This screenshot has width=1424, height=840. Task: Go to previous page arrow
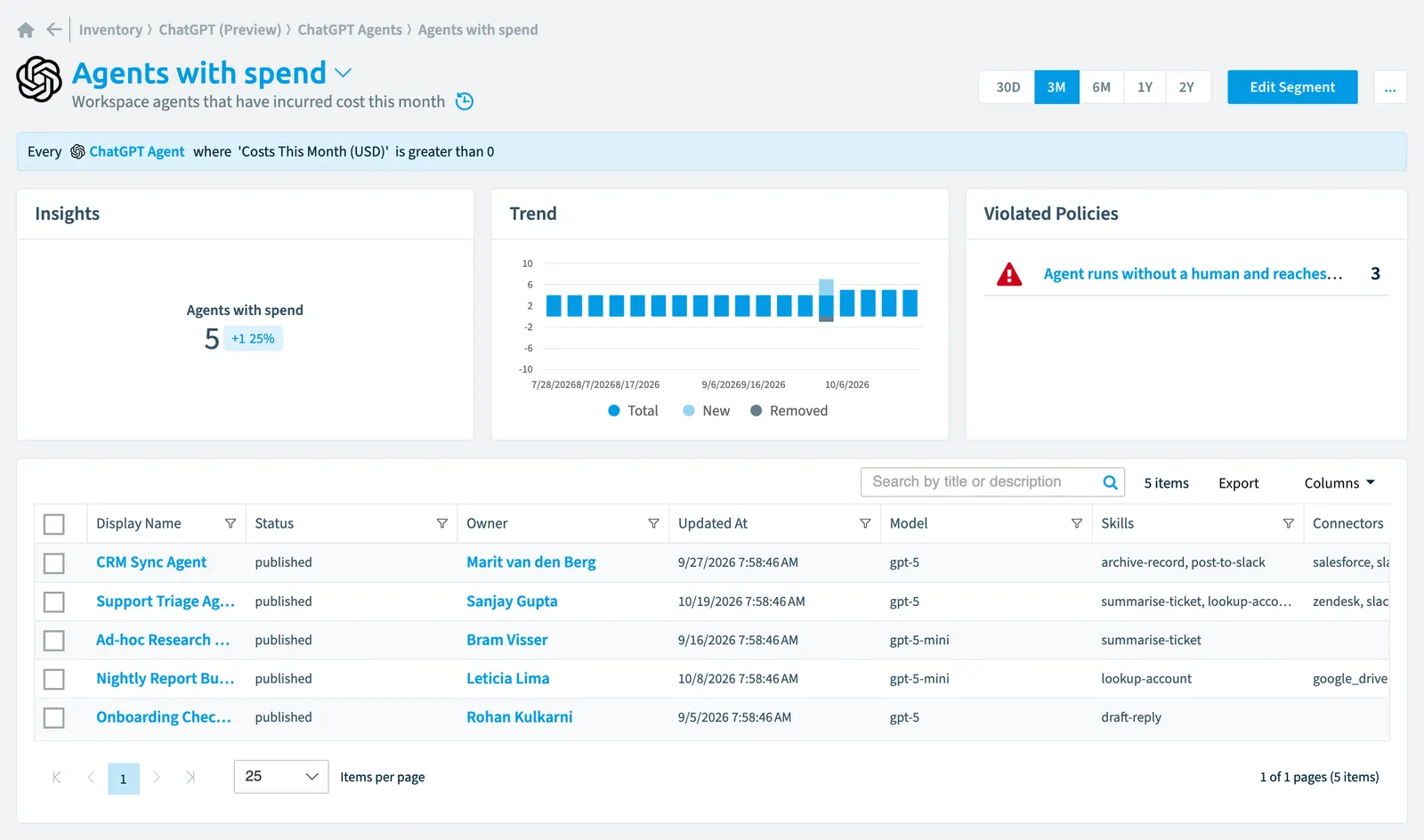[91, 777]
